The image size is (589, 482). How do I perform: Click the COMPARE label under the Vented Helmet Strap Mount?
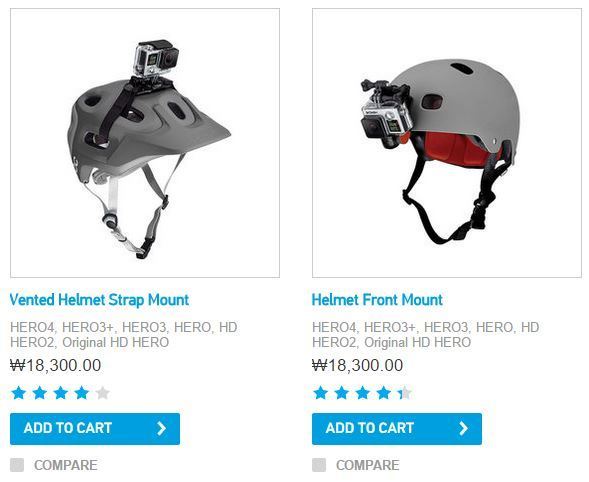click(66, 465)
